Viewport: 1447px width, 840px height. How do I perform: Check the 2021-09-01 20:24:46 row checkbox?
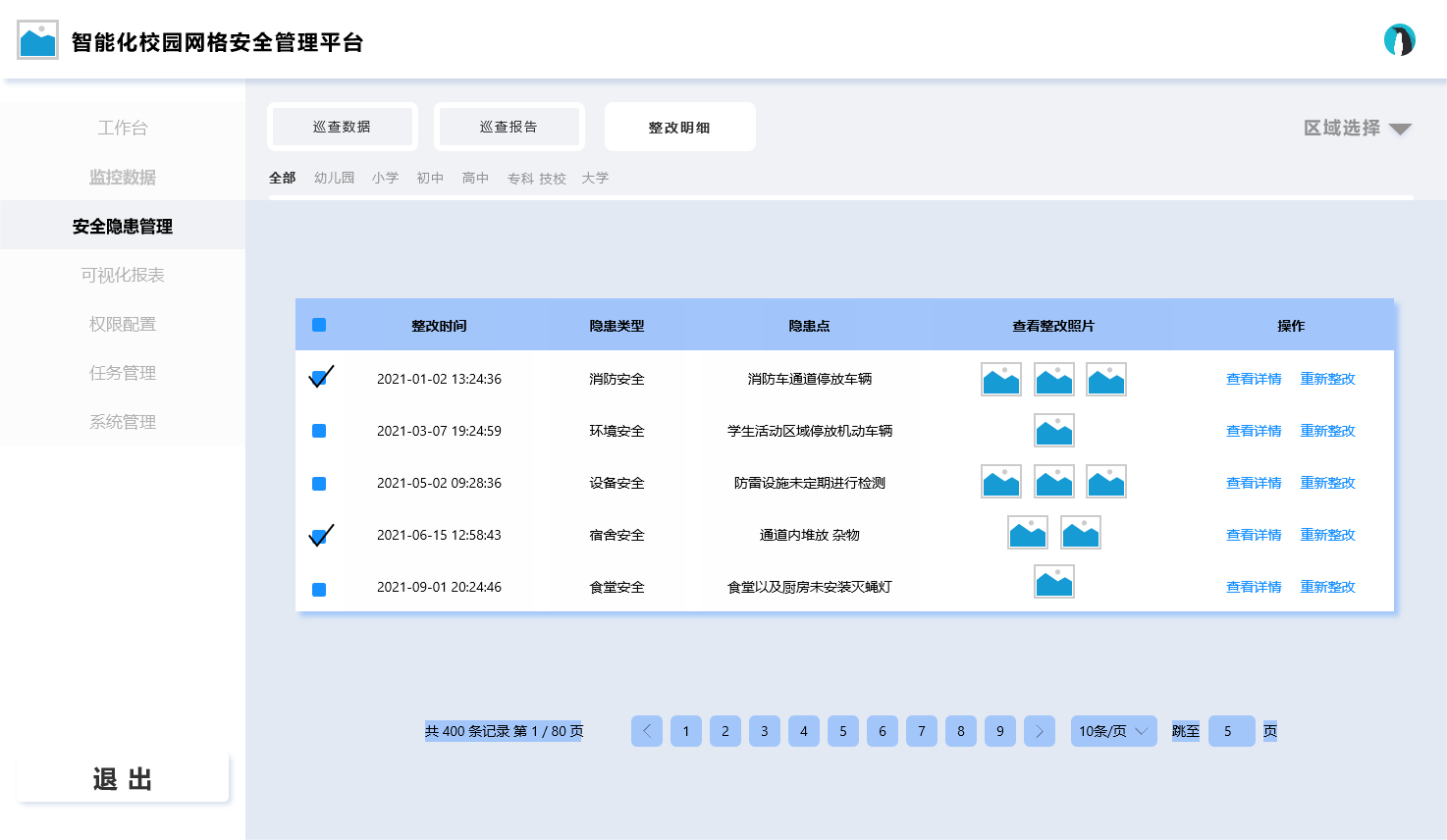(319, 590)
